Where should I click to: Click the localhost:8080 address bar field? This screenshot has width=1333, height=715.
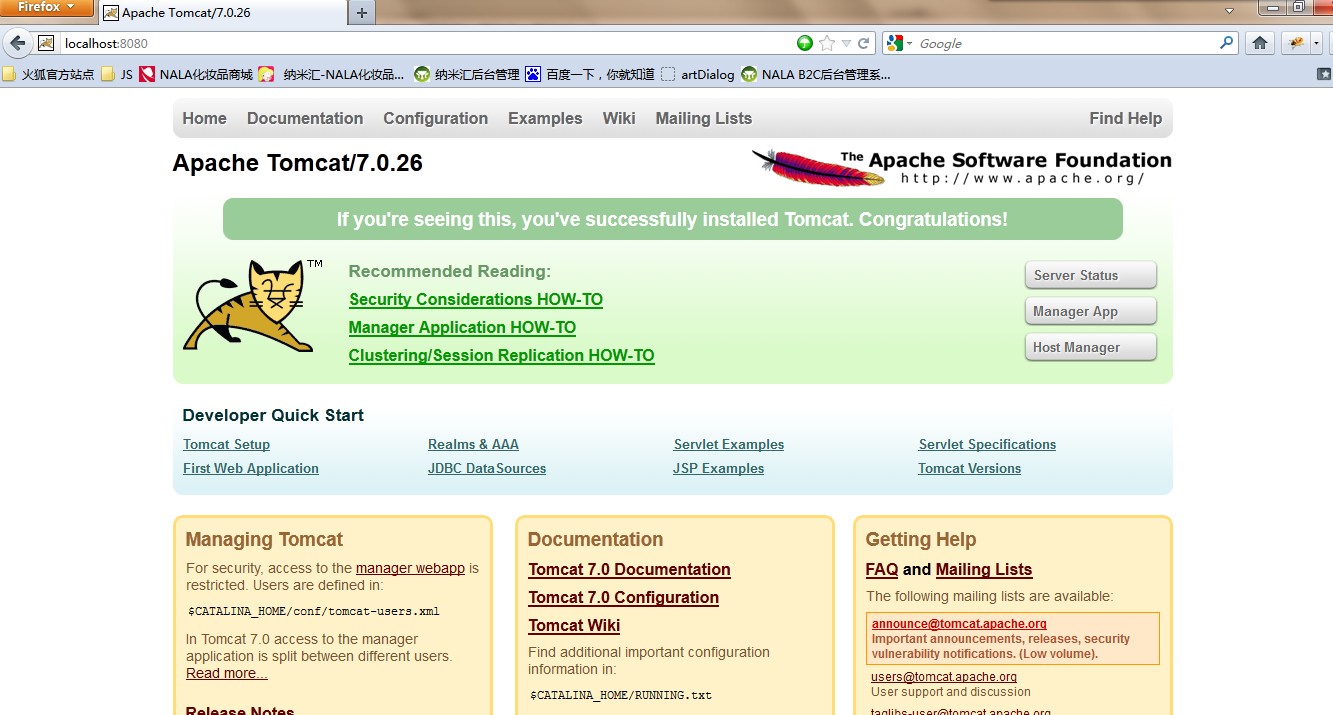pos(425,43)
